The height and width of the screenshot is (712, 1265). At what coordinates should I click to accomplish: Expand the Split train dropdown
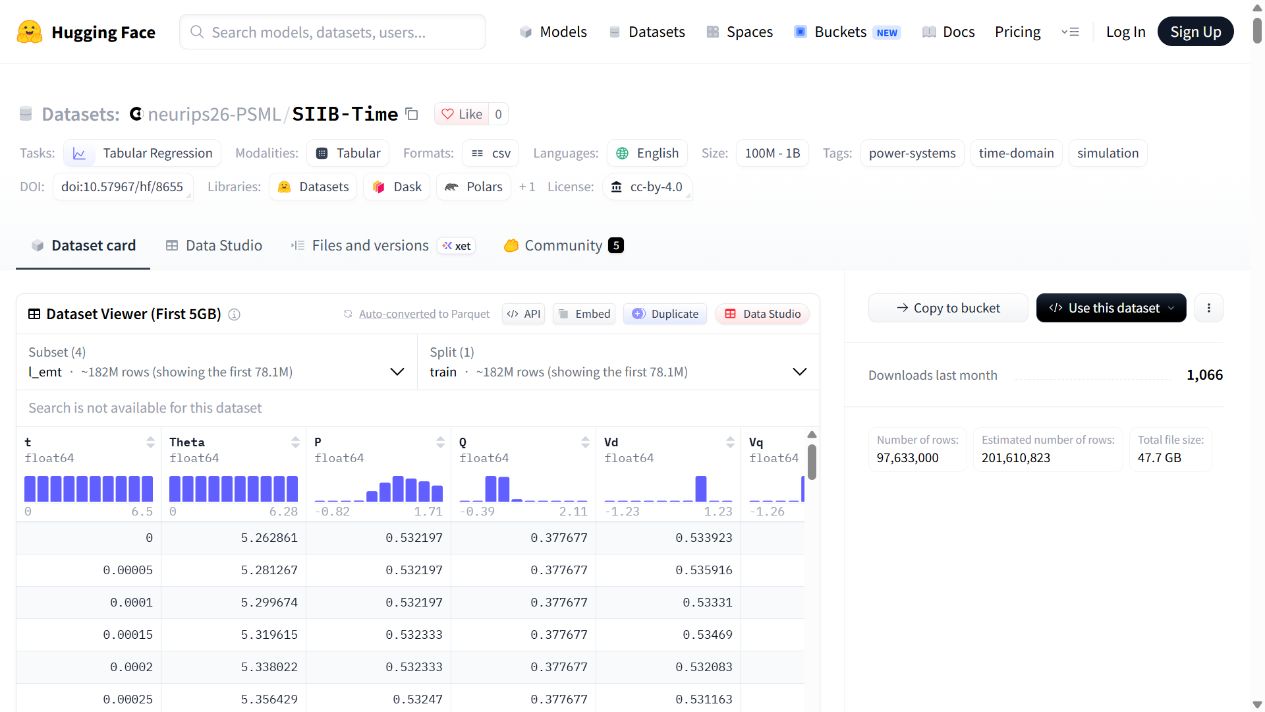coord(618,362)
